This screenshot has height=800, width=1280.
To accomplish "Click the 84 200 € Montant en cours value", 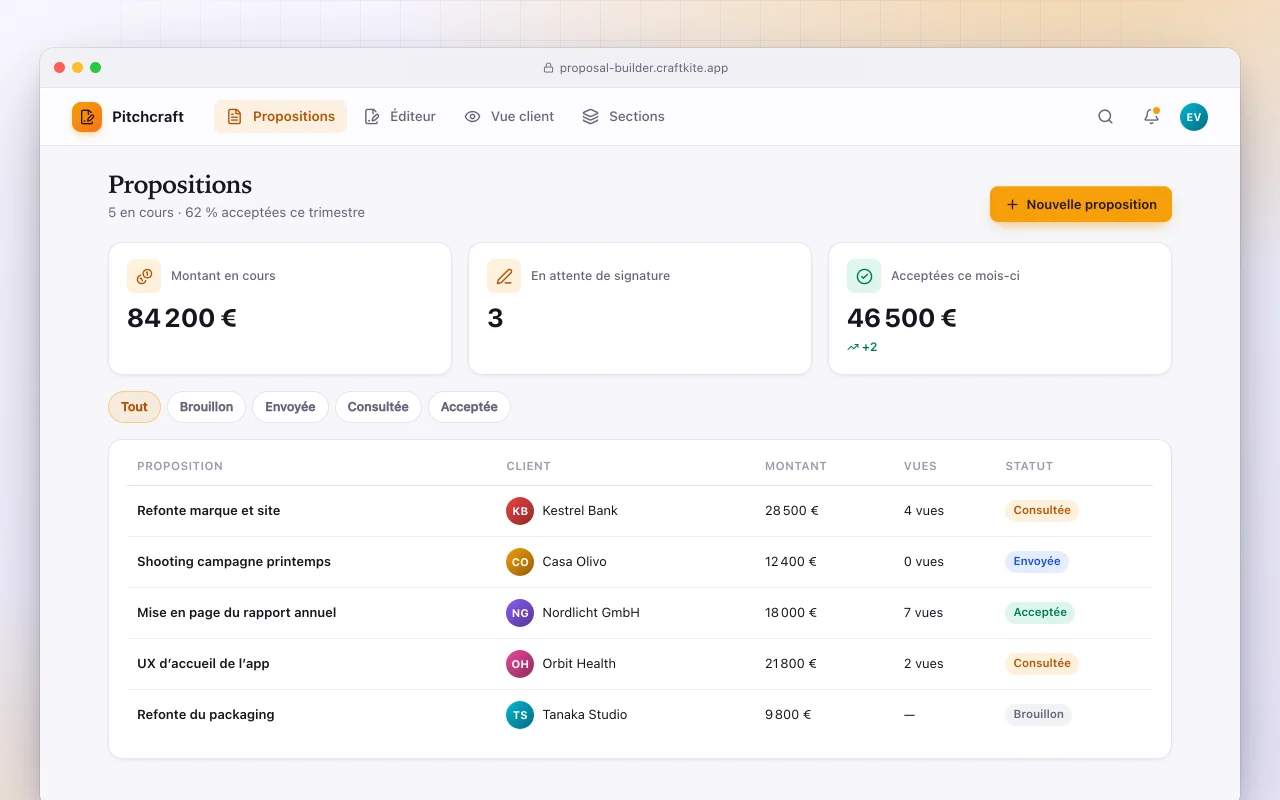I will [x=182, y=318].
